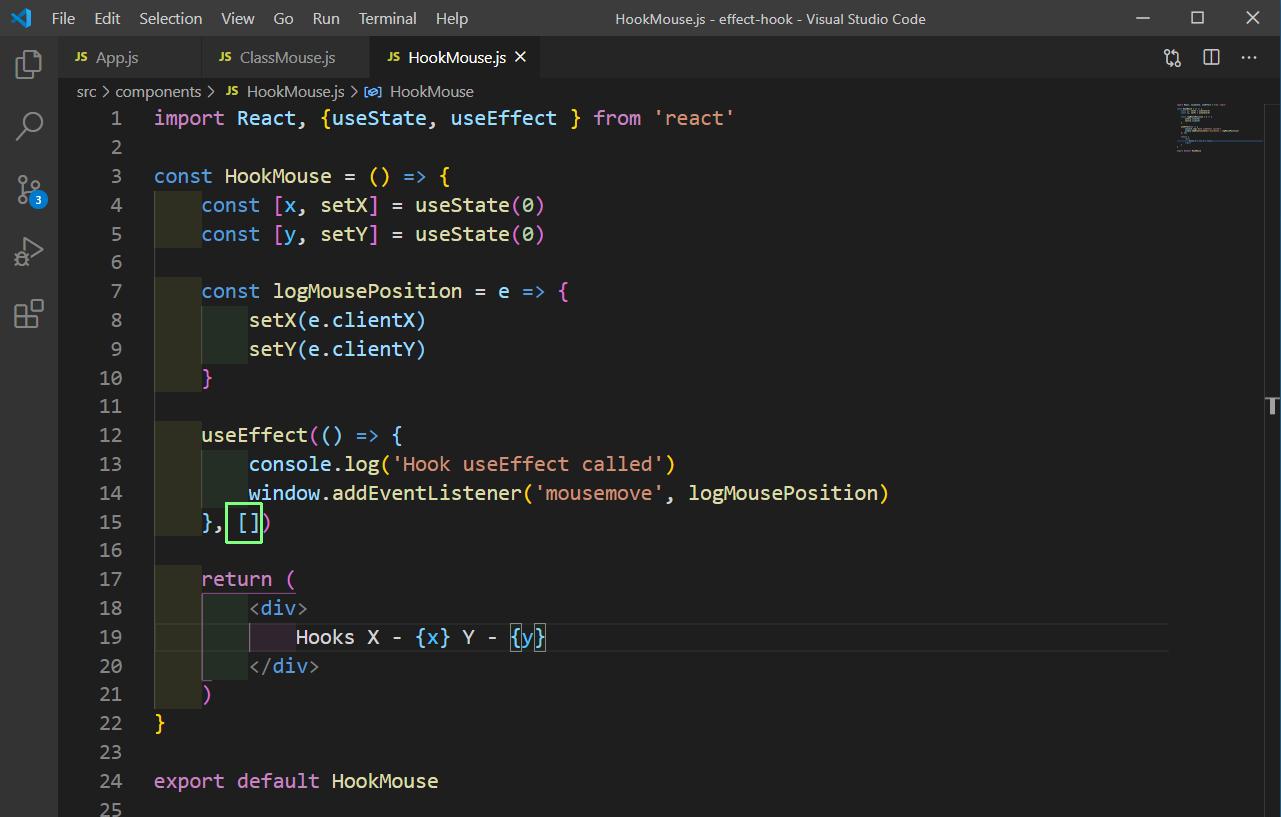
Task: Click the Open Changes compare icon
Action: click(x=1172, y=58)
